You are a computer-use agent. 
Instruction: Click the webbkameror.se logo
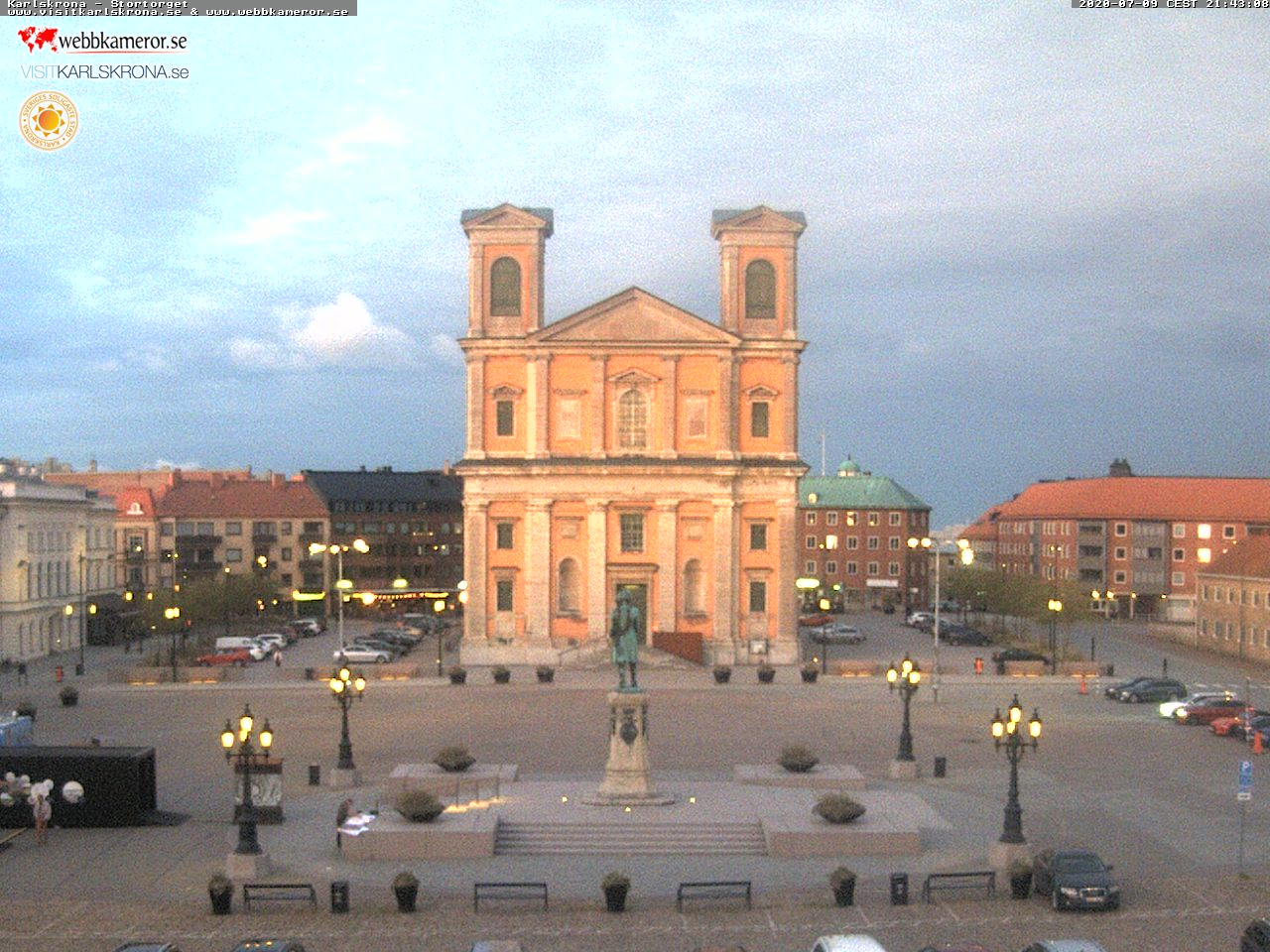tap(102, 41)
